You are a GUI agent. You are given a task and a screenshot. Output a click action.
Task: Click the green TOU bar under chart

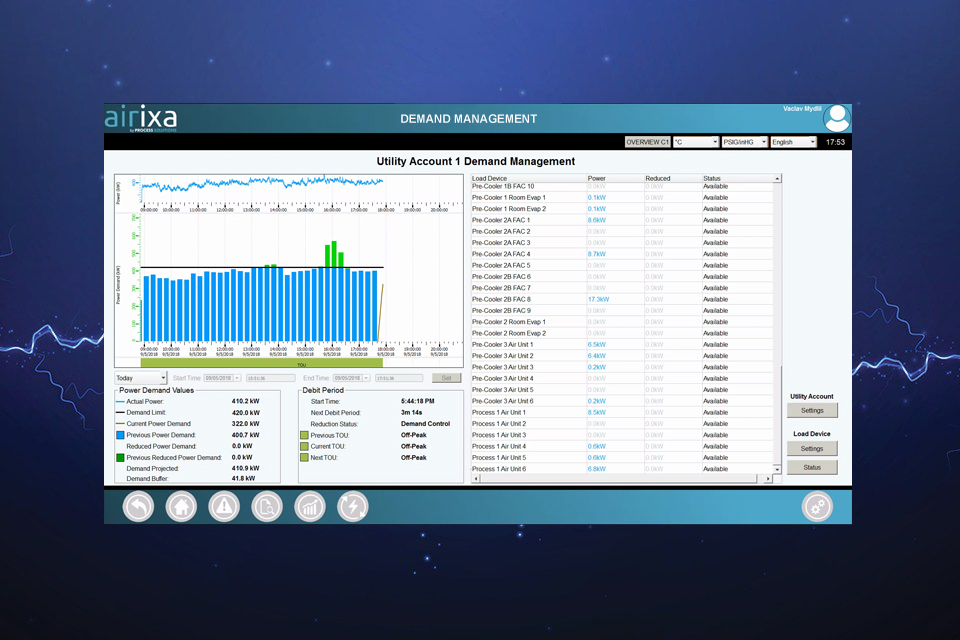point(261,364)
